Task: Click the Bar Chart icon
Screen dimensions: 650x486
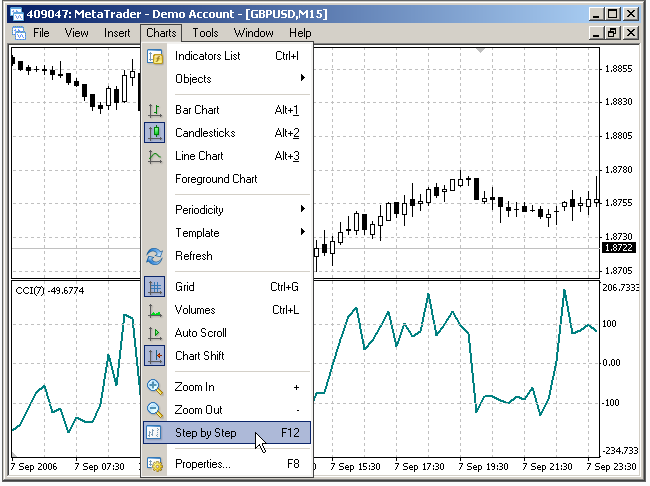Action: point(155,110)
